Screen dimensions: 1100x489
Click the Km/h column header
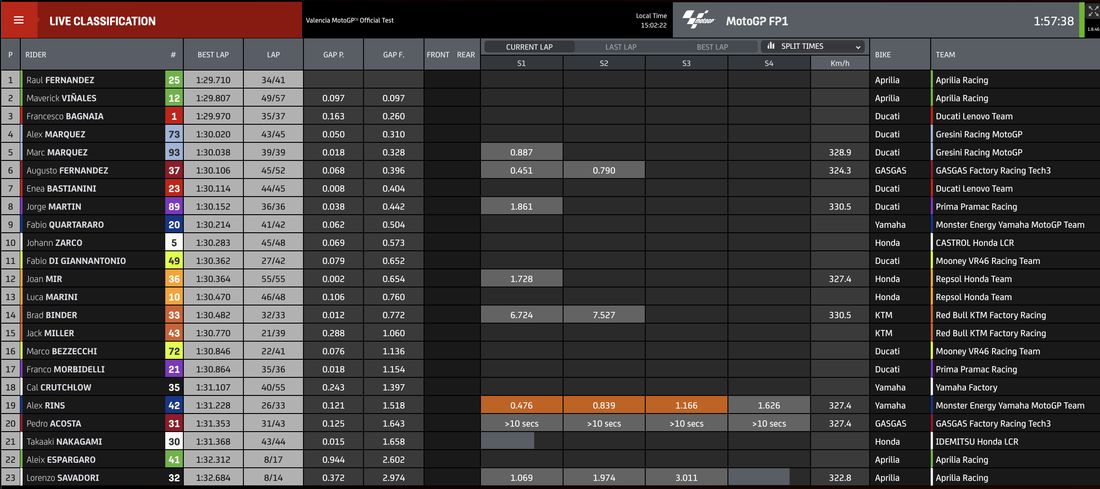(840, 62)
